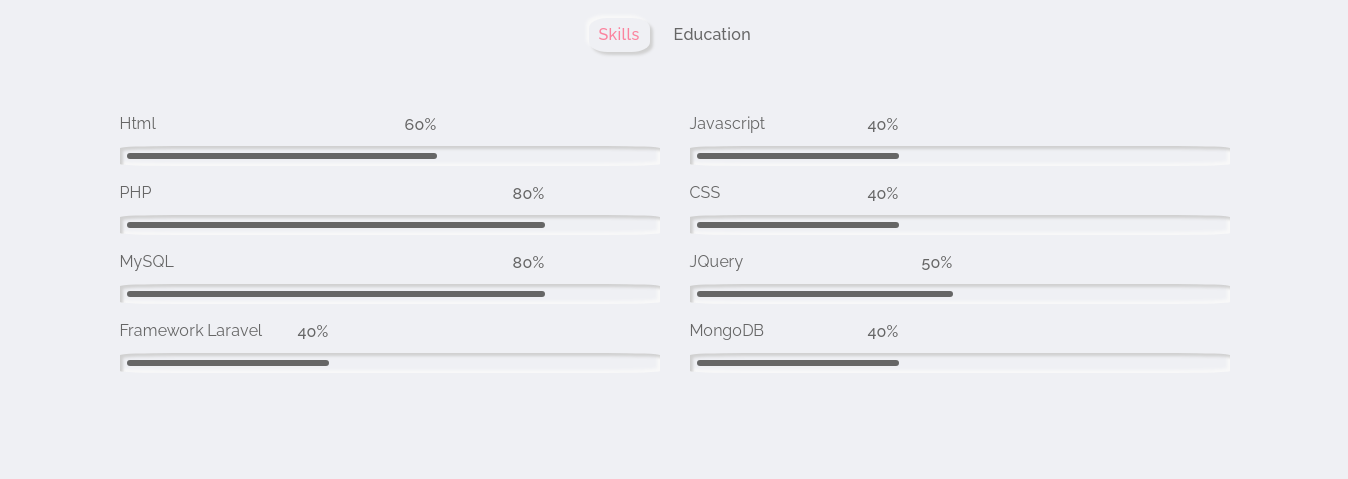Image resolution: width=1348 pixels, height=479 pixels.
Task: Click the Html progress bar
Action: click(390, 156)
